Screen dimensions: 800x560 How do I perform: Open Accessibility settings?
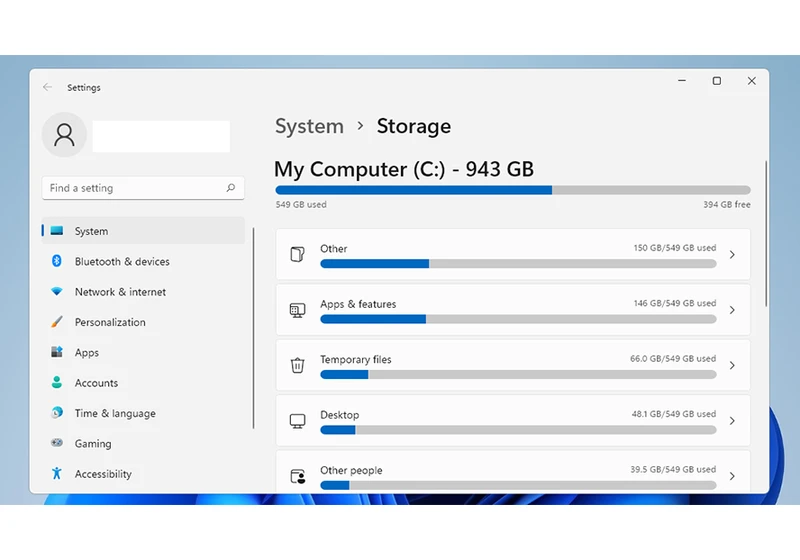143,474
